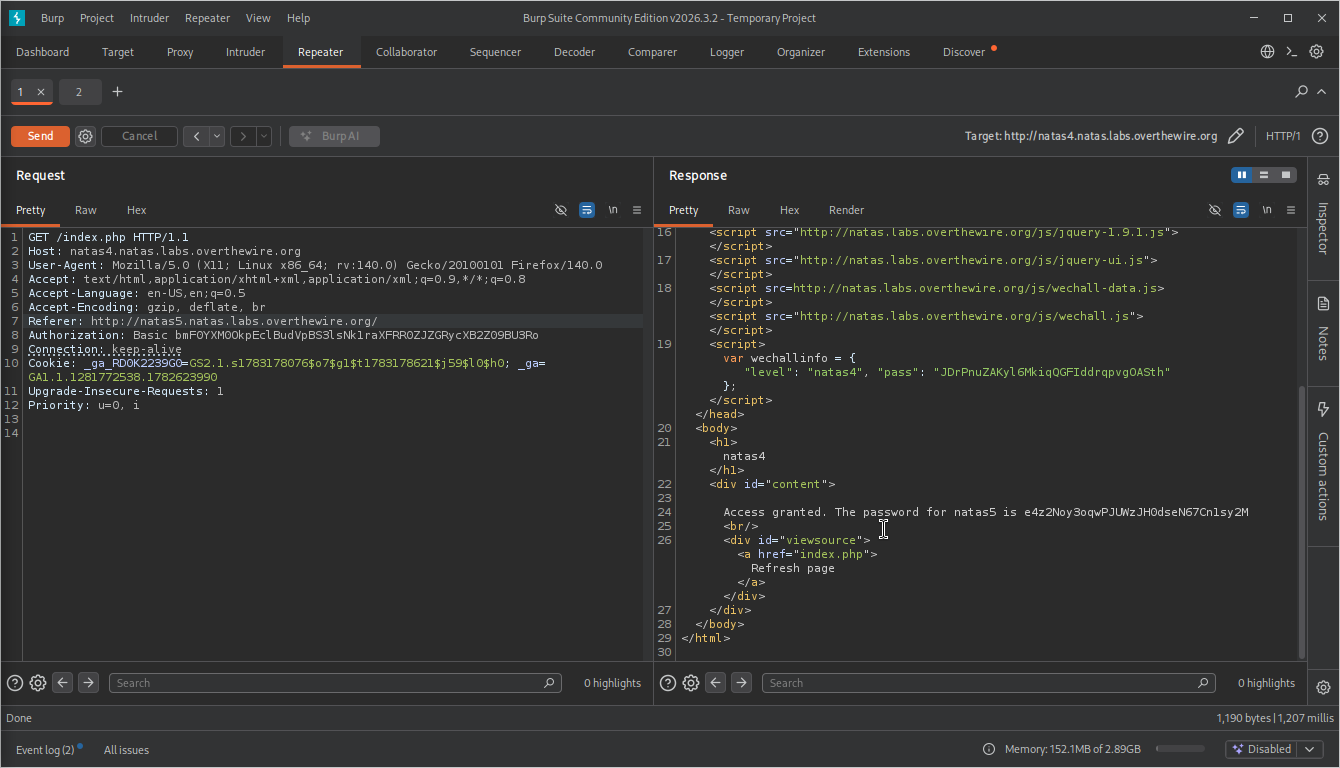
Task: Click the memory info icon
Action: pos(989,749)
